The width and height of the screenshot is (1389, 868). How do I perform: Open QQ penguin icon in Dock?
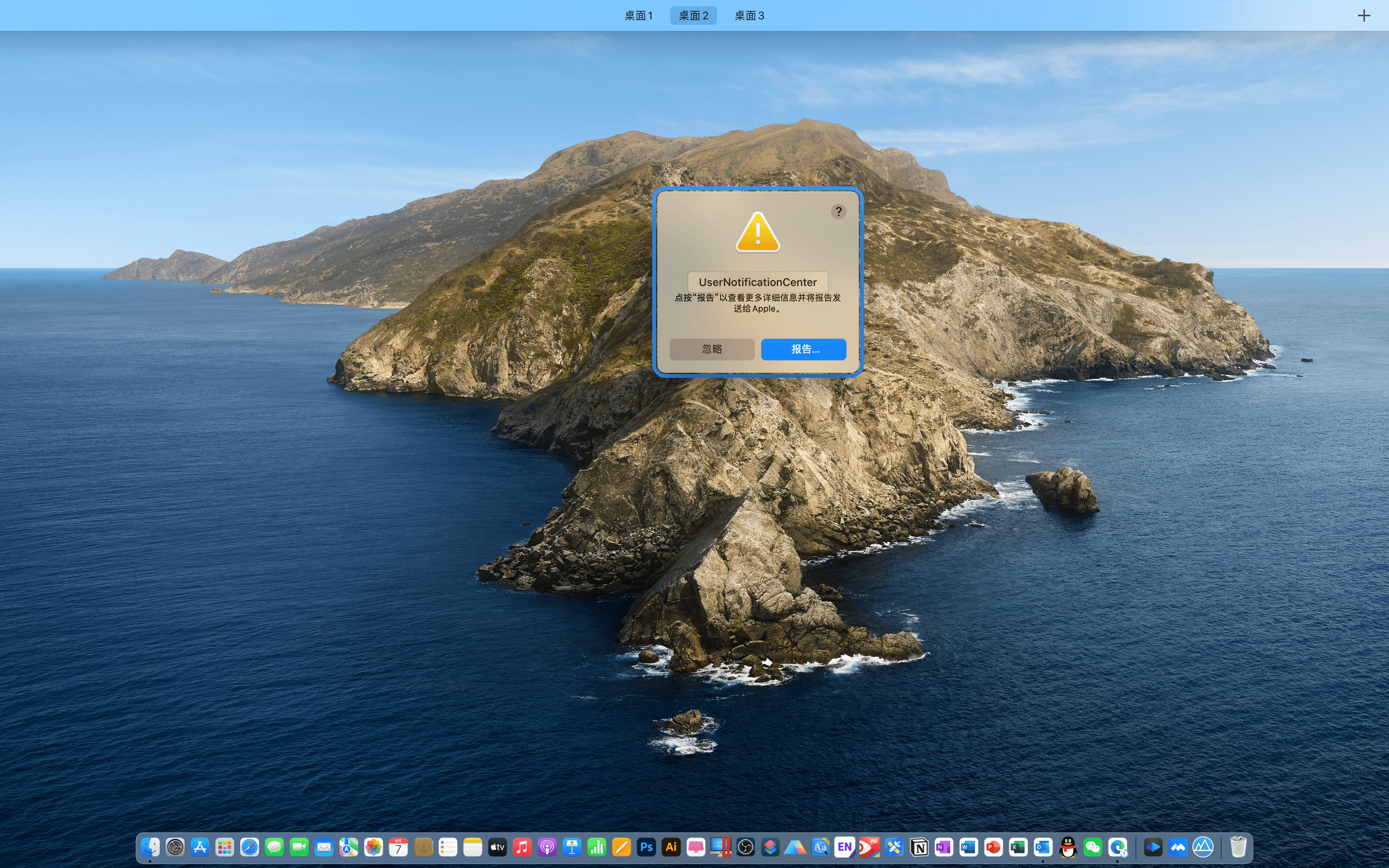coord(1068,847)
